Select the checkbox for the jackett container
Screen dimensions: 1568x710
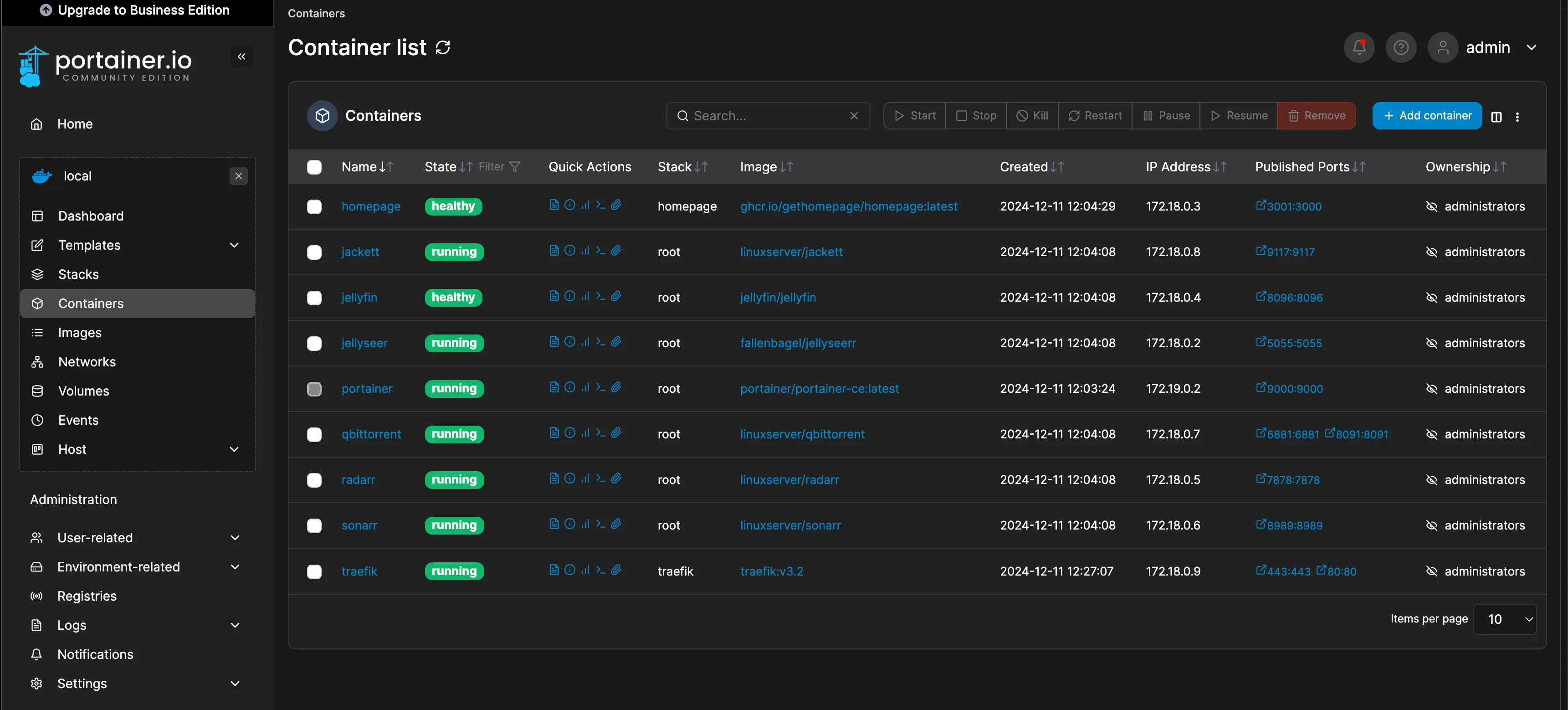click(314, 252)
